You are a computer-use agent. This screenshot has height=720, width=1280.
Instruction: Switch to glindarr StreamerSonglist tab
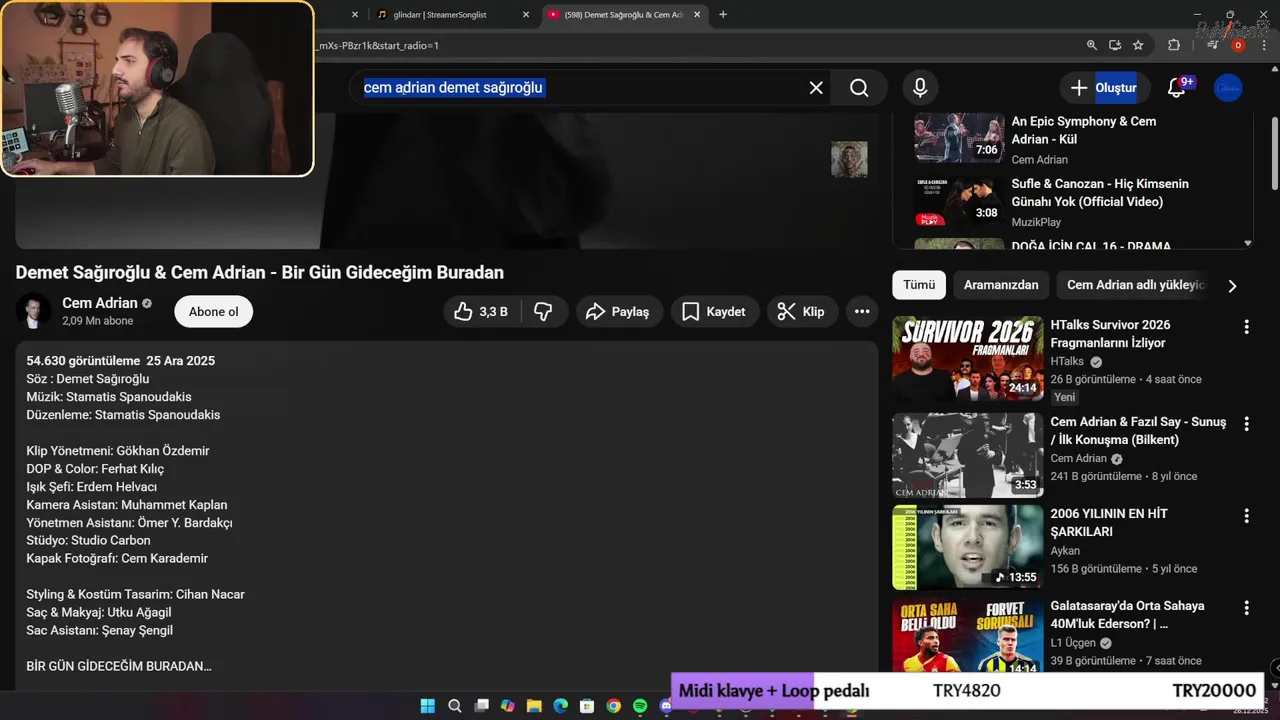440,15
